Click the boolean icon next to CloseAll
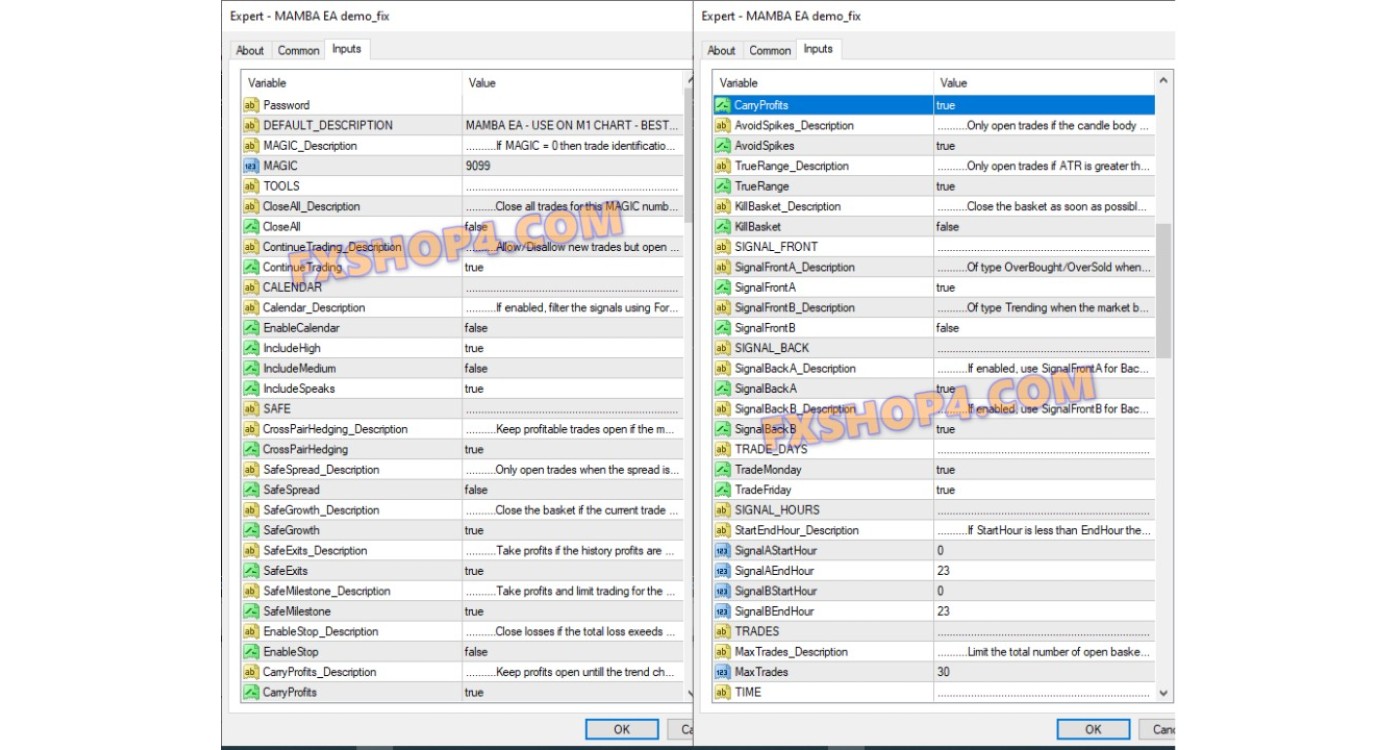The width and height of the screenshot is (1400, 750). pos(251,227)
